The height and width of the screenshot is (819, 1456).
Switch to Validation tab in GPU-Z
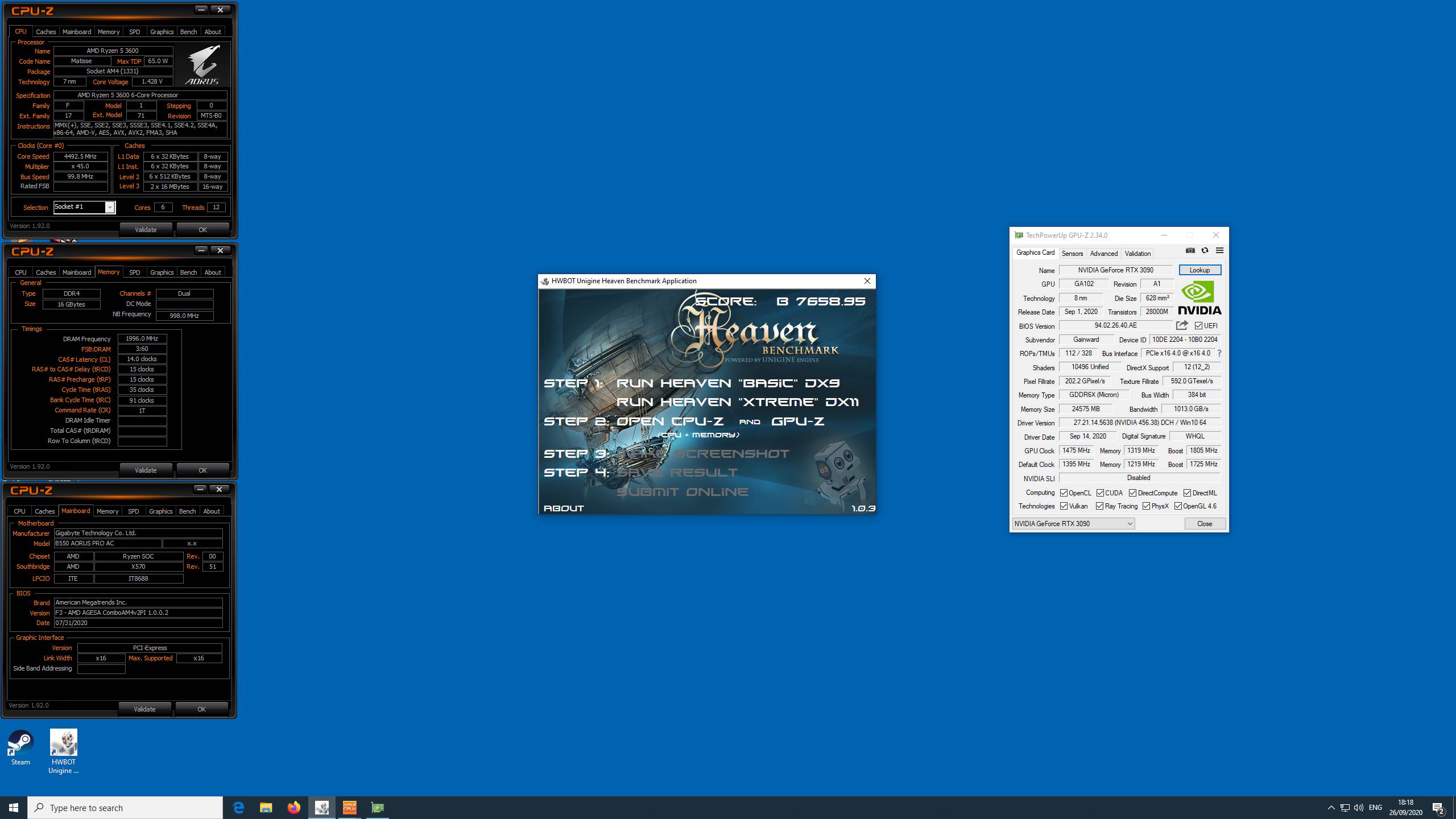point(1137,254)
